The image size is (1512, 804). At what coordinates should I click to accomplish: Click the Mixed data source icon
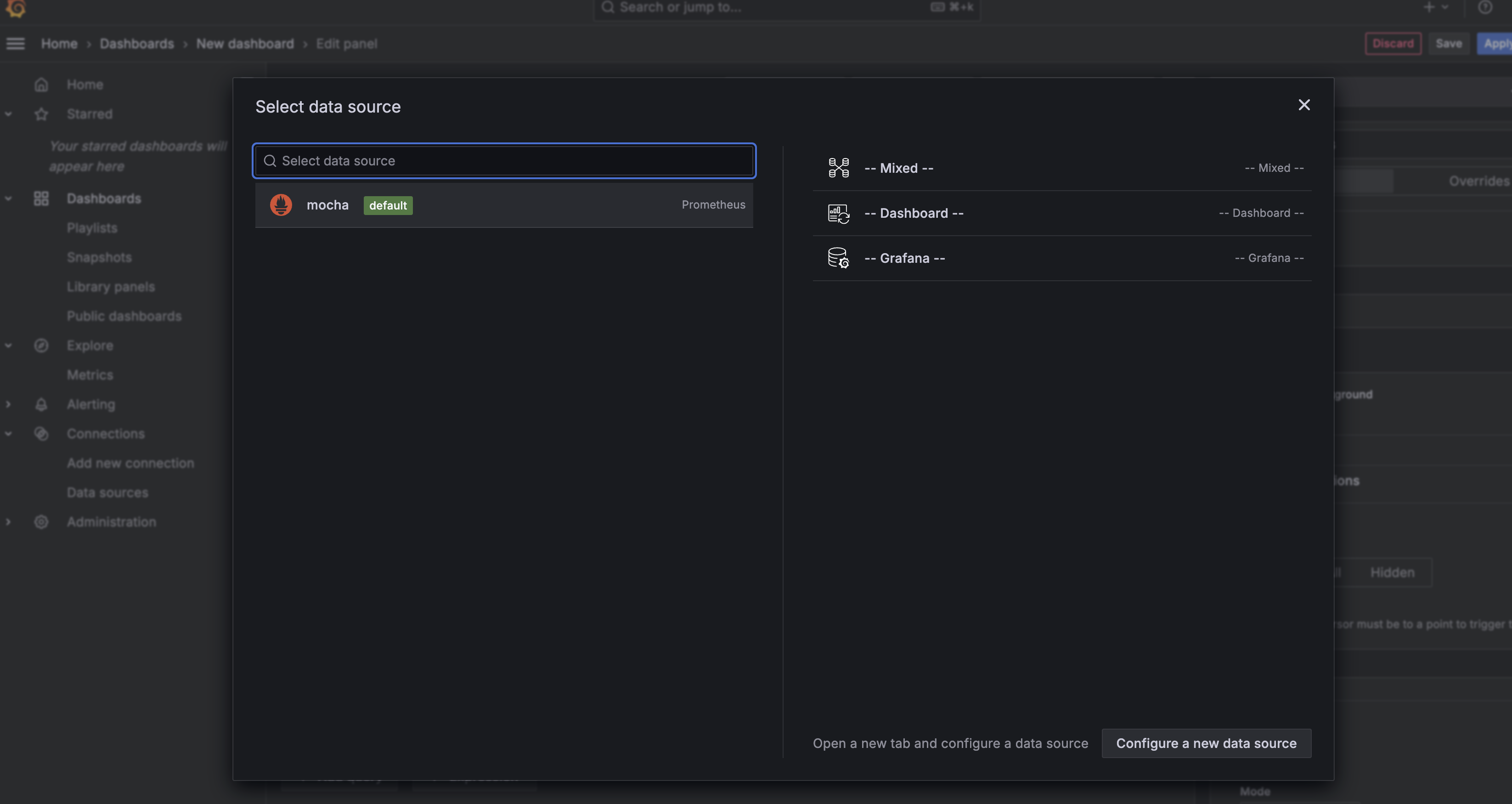click(838, 168)
